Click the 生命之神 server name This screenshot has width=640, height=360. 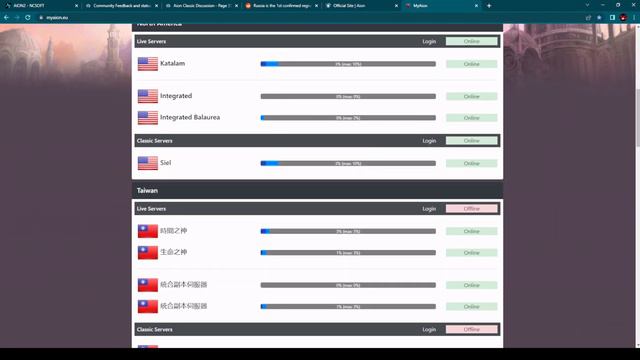pyautogui.click(x=173, y=252)
